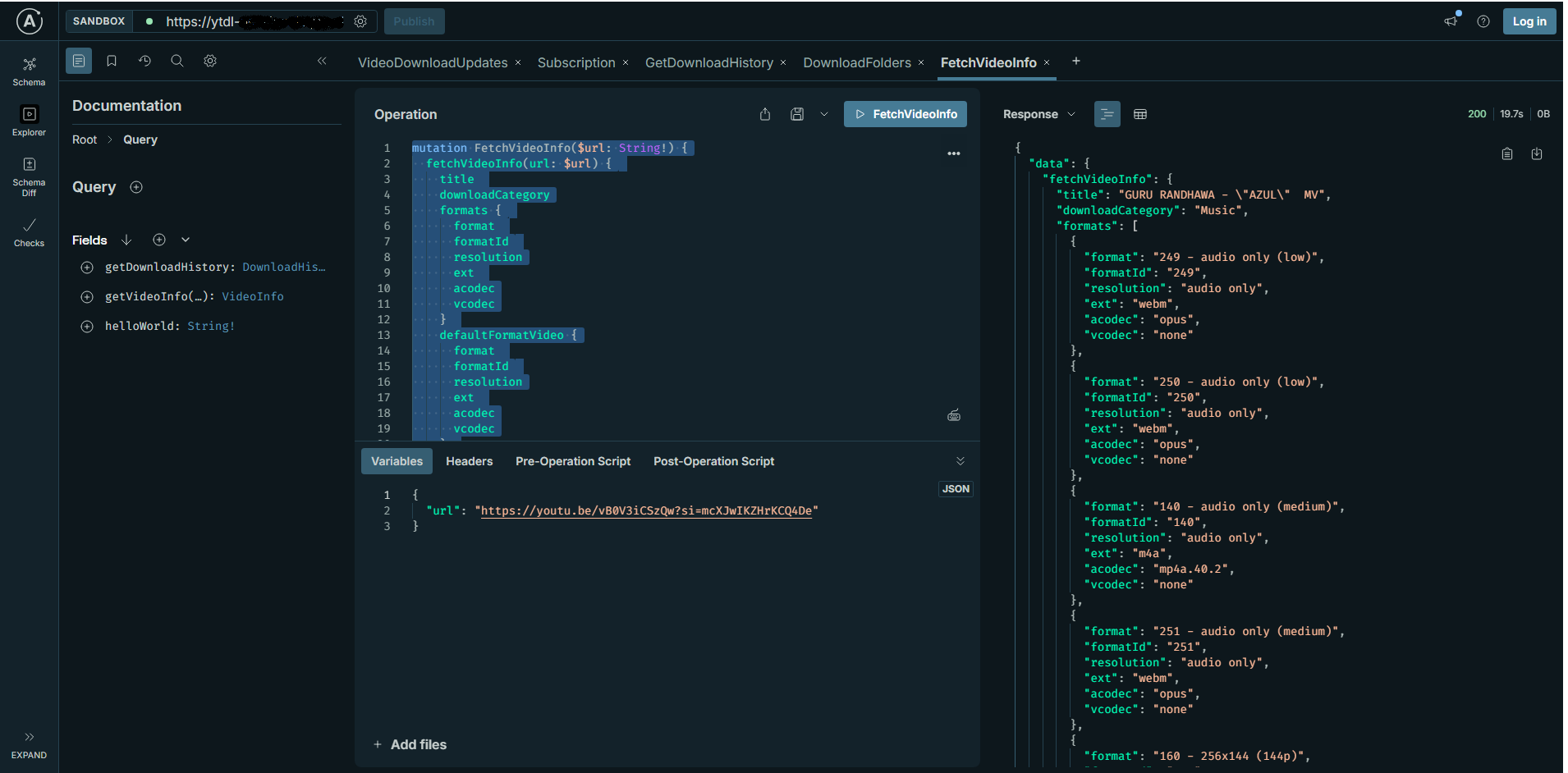
Task: Click the url variable value field
Action: 645,510
